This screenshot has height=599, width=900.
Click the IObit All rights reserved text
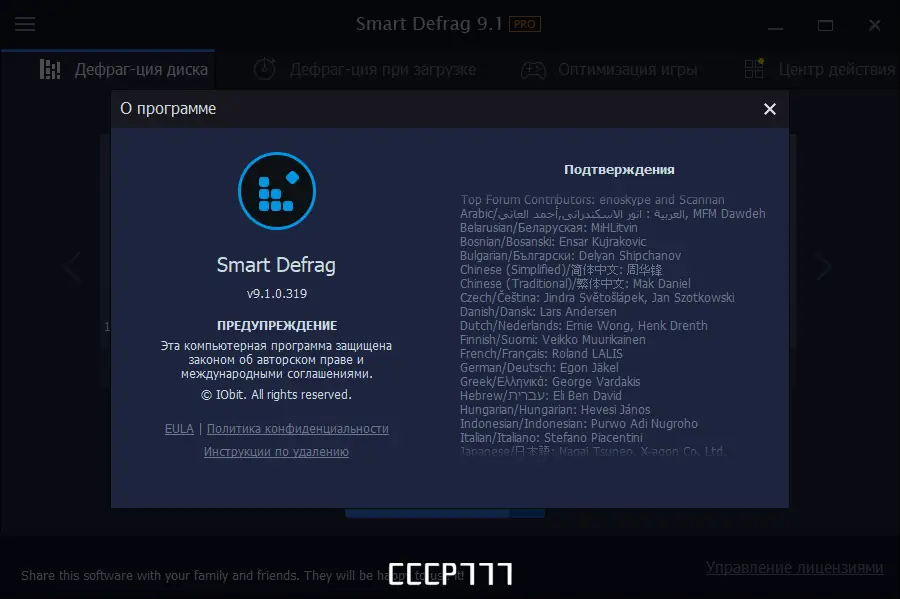[276, 395]
